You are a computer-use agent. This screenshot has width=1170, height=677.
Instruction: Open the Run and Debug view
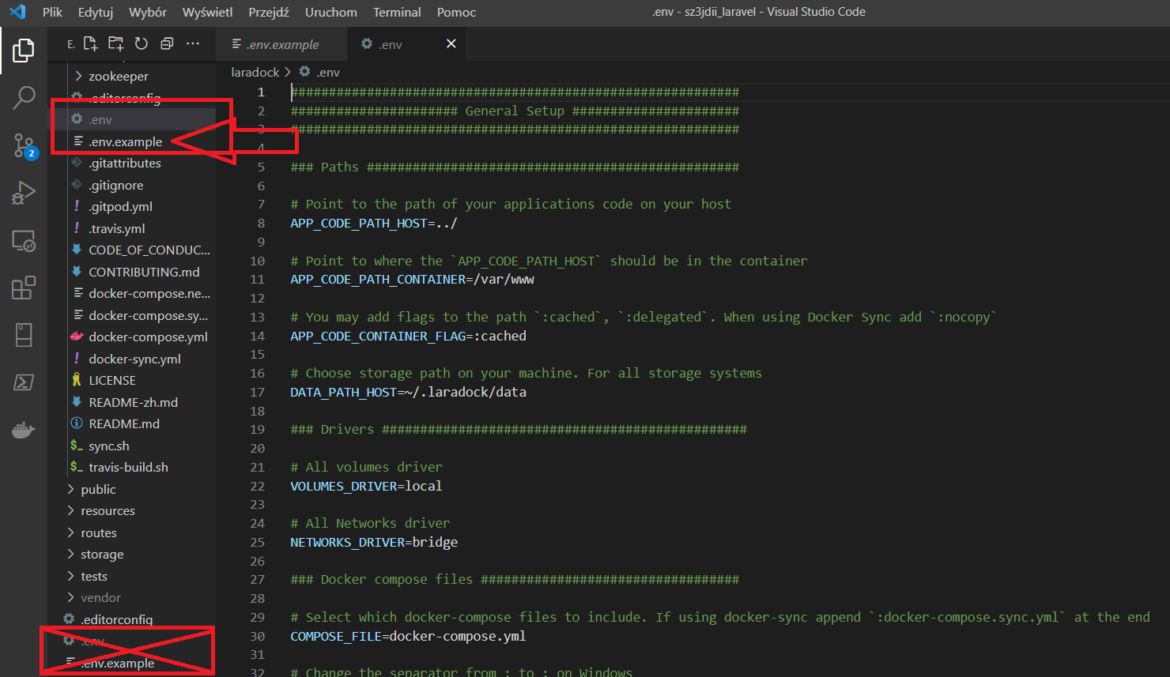click(23, 193)
